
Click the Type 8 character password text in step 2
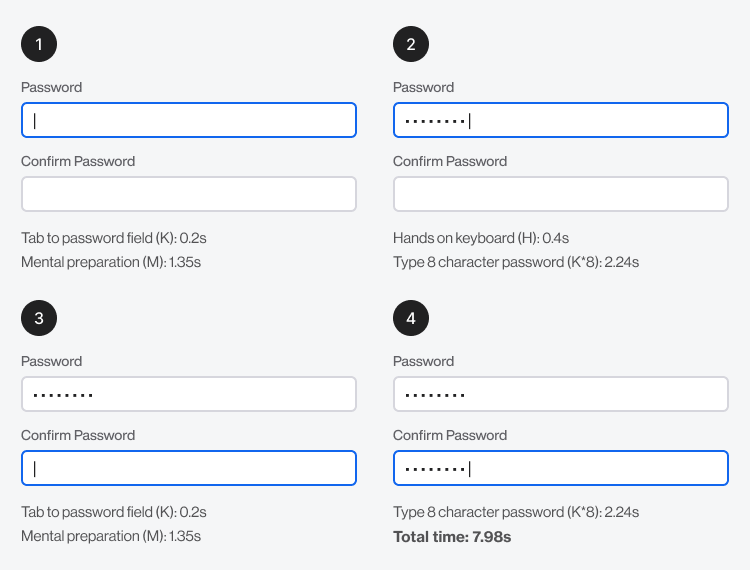(x=516, y=262)
